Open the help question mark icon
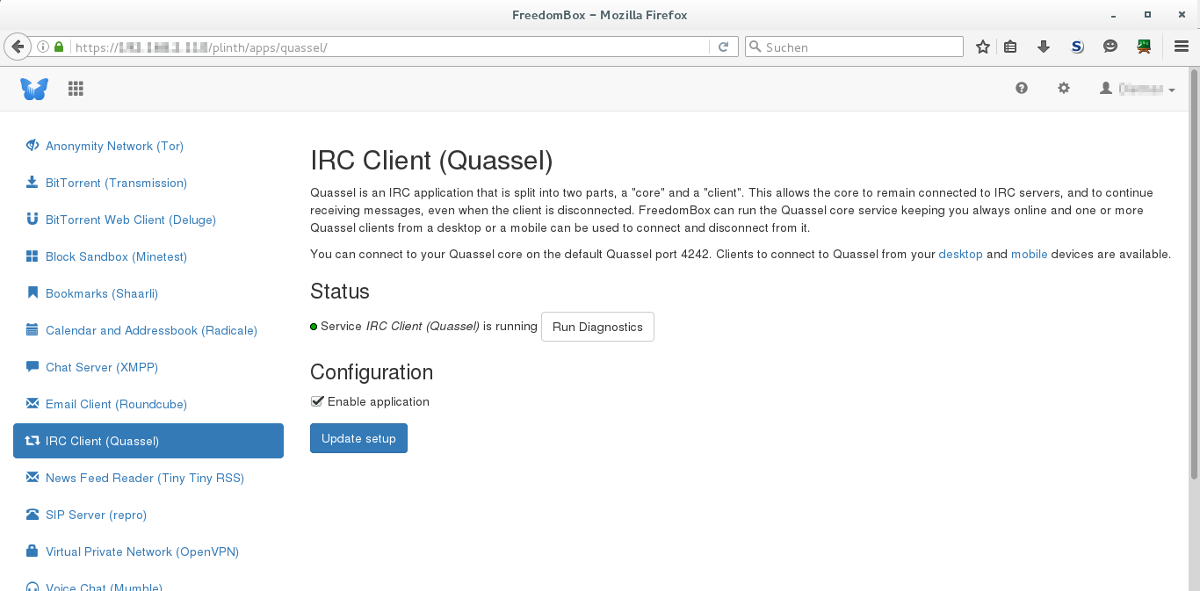 click(x=1021, y=88)
